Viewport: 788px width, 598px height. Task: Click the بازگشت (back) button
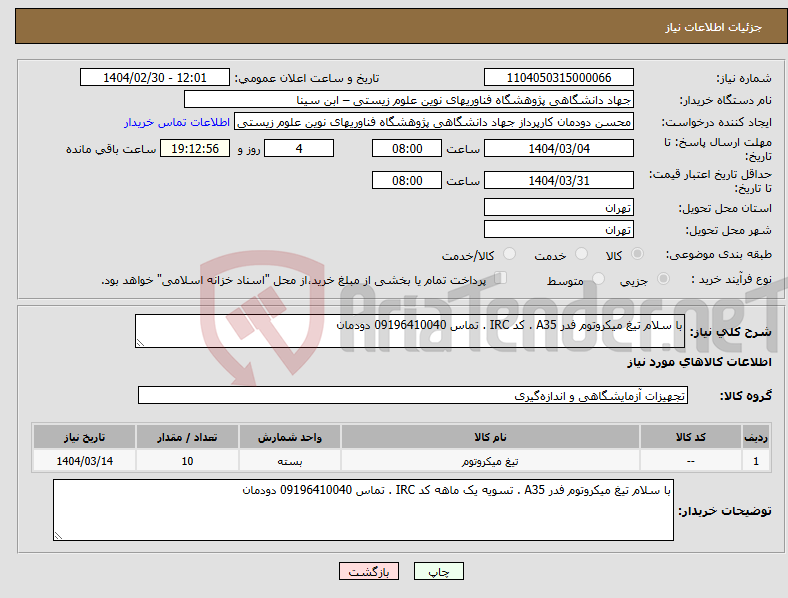[369, 571]
